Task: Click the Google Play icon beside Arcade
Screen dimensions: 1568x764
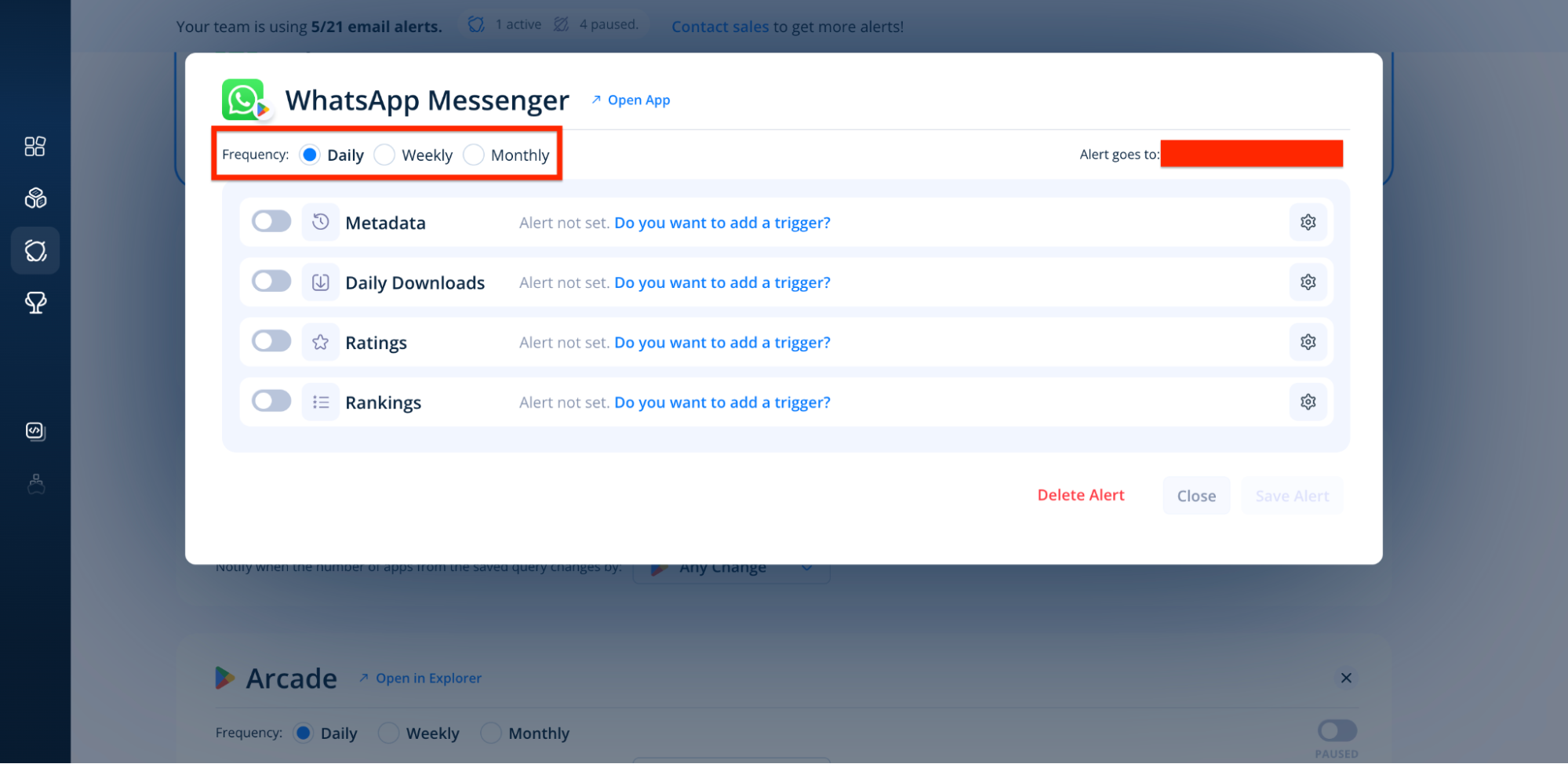Action: [x=225, y=679]
